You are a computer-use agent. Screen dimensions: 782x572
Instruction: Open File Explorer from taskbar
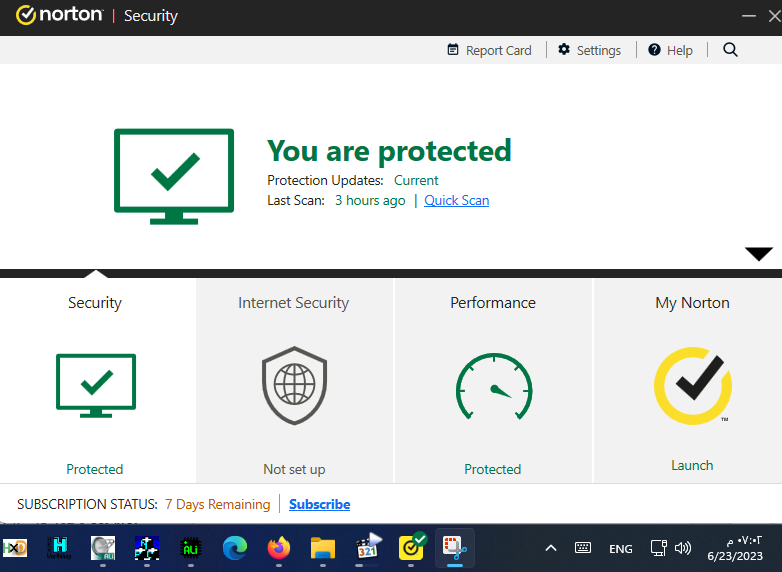(323, 548)
